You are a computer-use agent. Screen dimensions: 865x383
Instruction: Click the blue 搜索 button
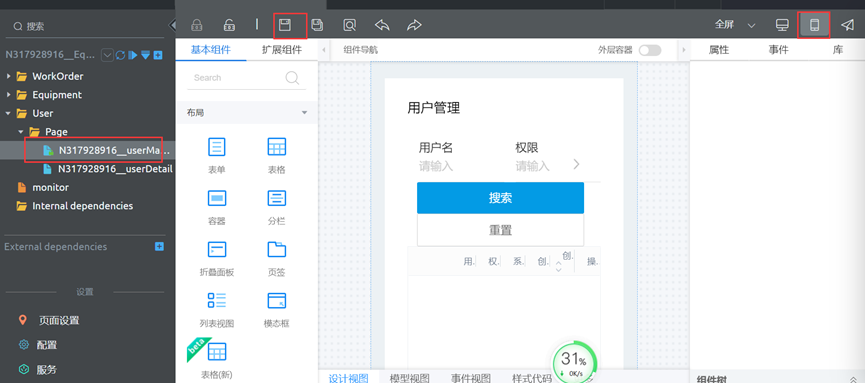[x=500, y=198]
